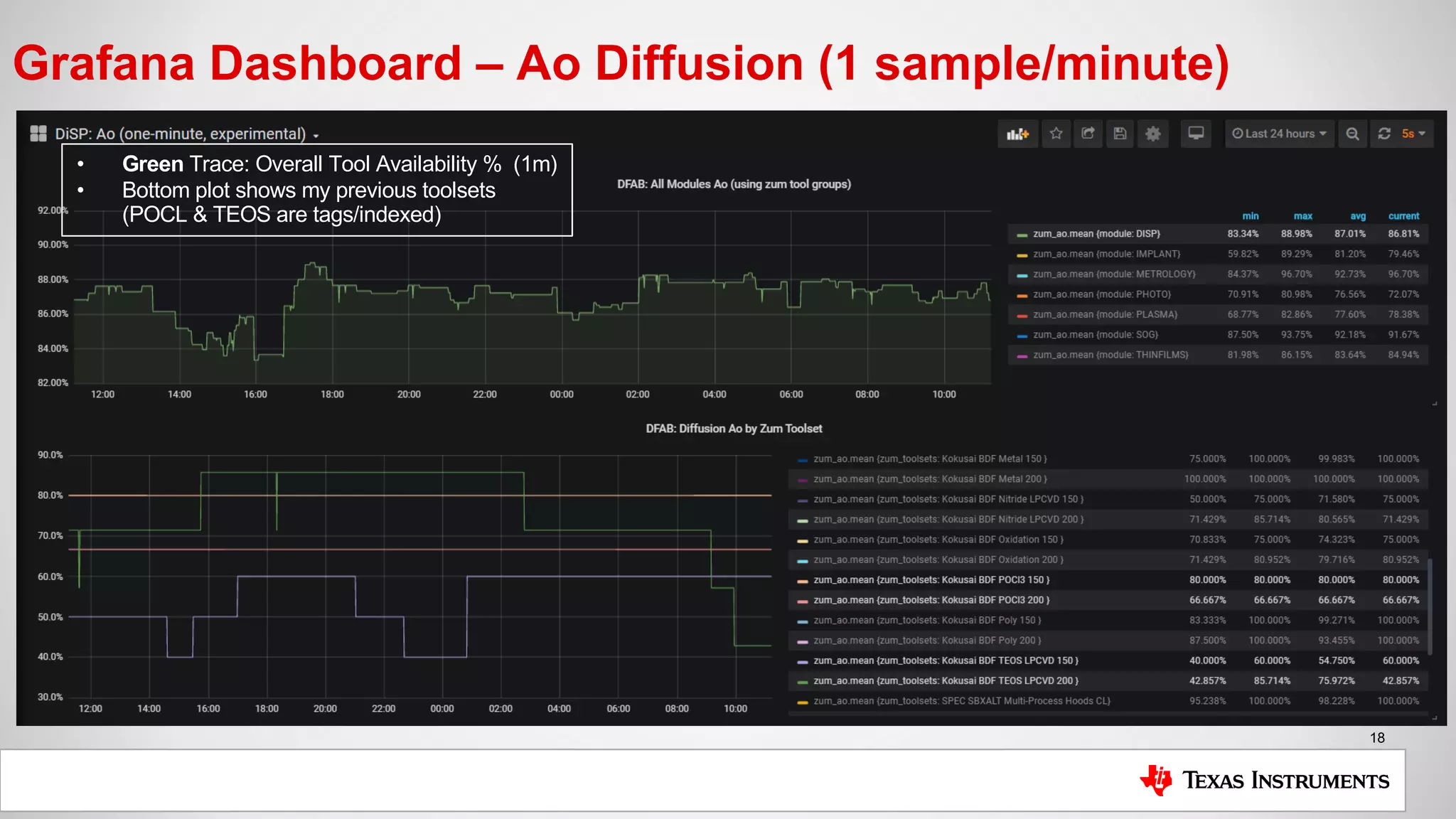Toggle Kokusai BDF POCl3 150 series

tap(931, 580)
